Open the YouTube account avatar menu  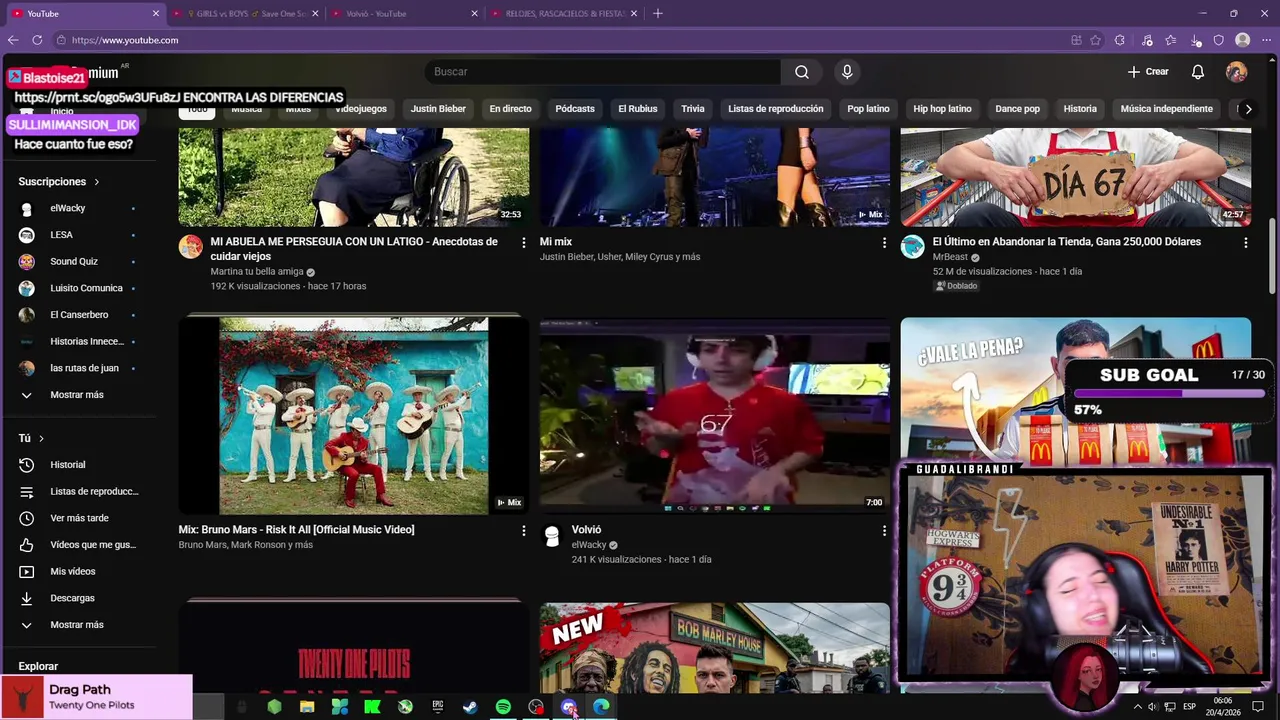[x=1236, y=72]
